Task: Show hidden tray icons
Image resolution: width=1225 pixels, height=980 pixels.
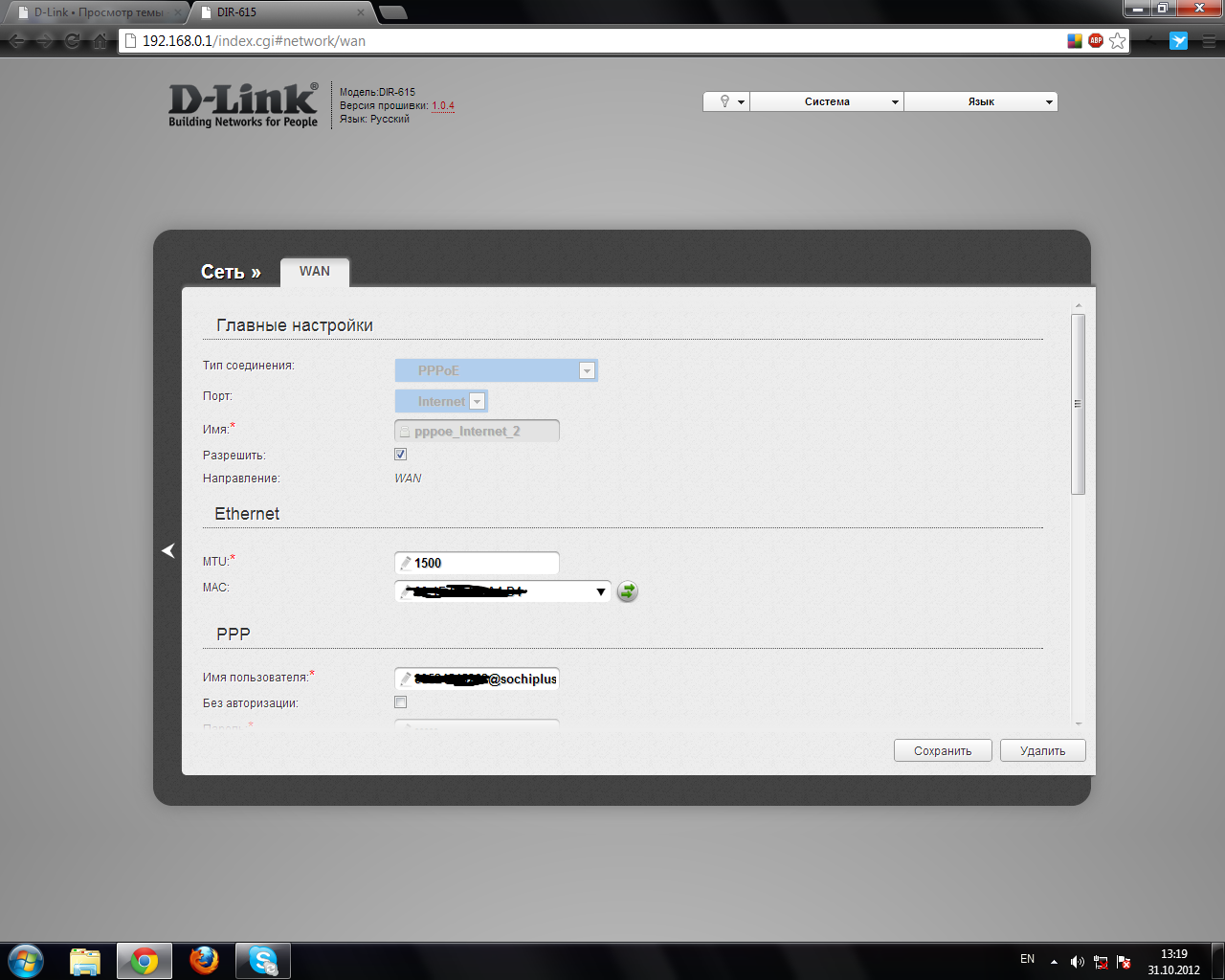Action: [x=1054, y=961]
